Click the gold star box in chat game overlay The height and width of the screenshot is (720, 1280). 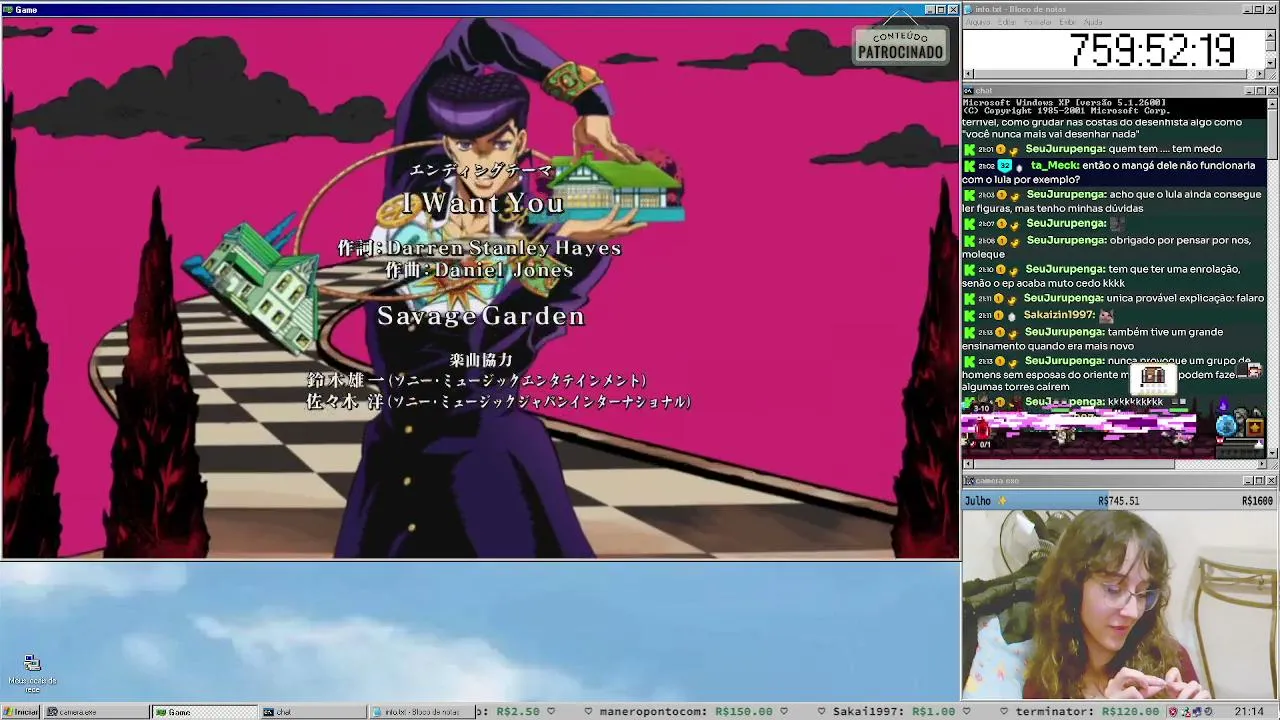1254,428
